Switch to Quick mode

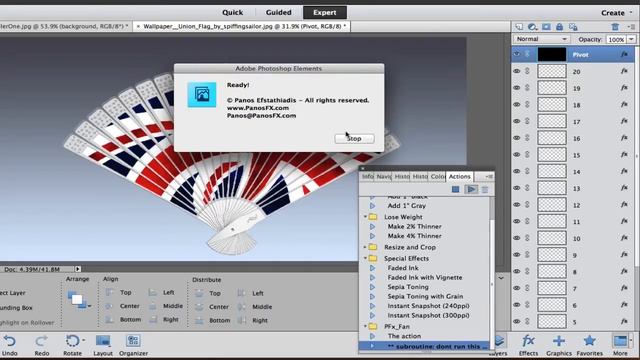pyautogui.click(x=233, y=12)
